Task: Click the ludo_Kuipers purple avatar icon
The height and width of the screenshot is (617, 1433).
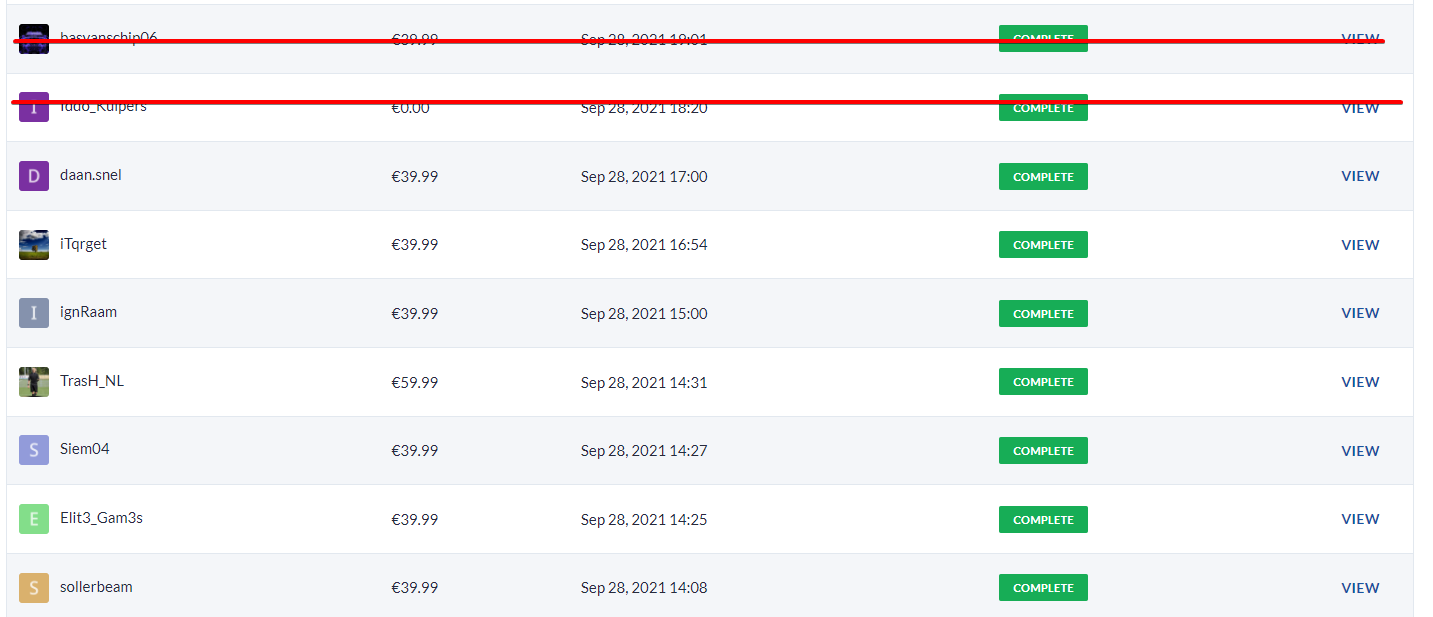Action: click(34, 108)
